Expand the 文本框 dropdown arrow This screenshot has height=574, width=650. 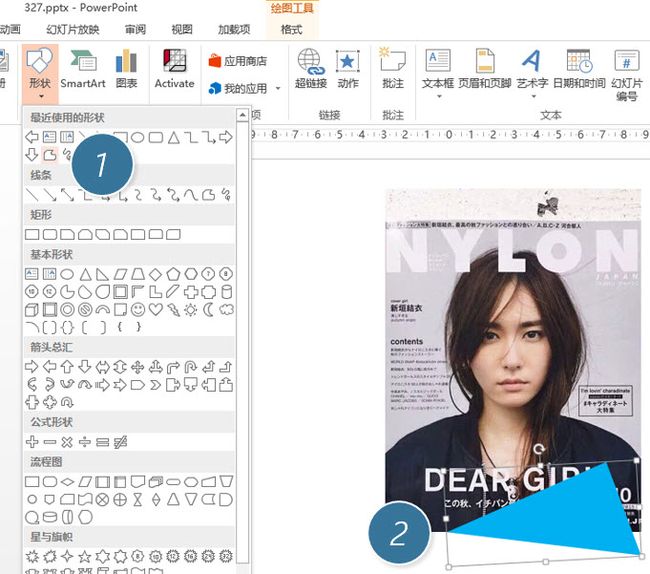(x=439, y=97)
